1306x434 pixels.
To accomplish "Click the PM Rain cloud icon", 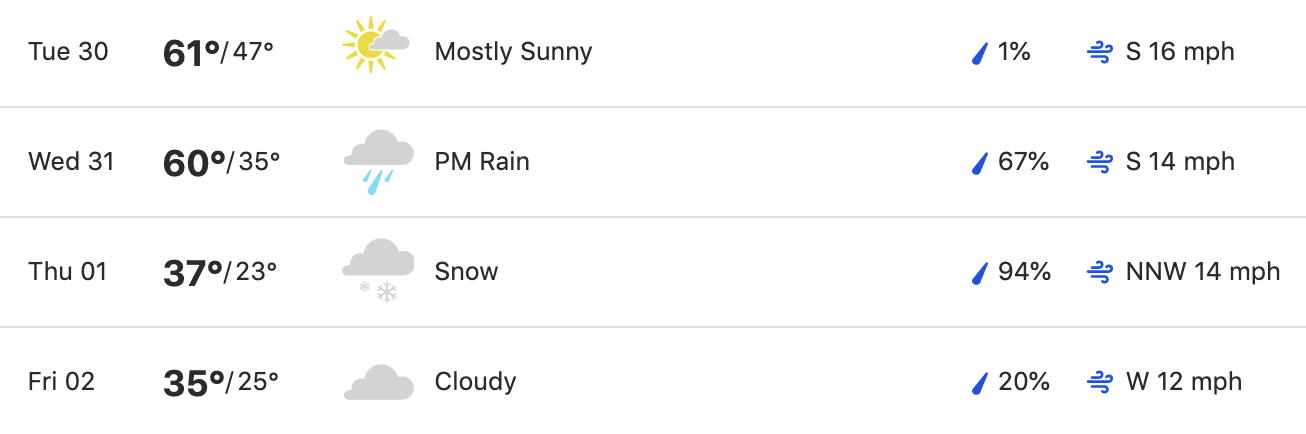I will click(x=379, y=162).
